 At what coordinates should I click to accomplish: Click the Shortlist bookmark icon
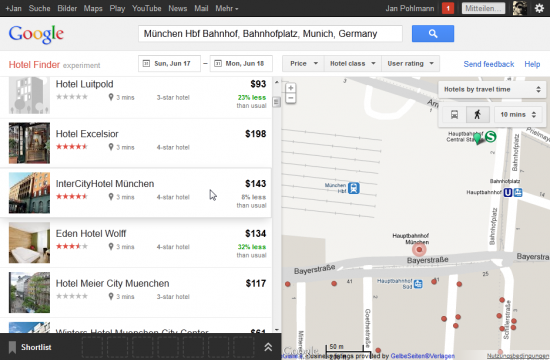pyautogui.click(x=12, y=347)
